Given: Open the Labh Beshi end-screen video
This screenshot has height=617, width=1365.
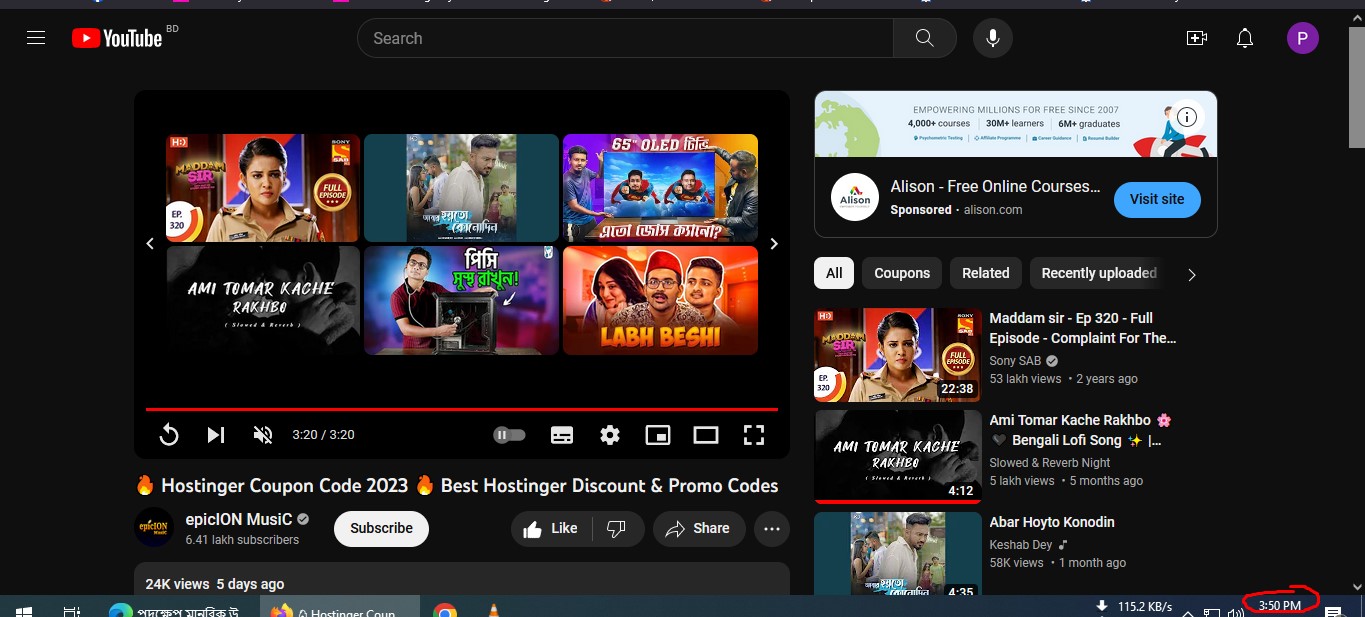Looking at the screenshot, I should click(x=660, y=300).
